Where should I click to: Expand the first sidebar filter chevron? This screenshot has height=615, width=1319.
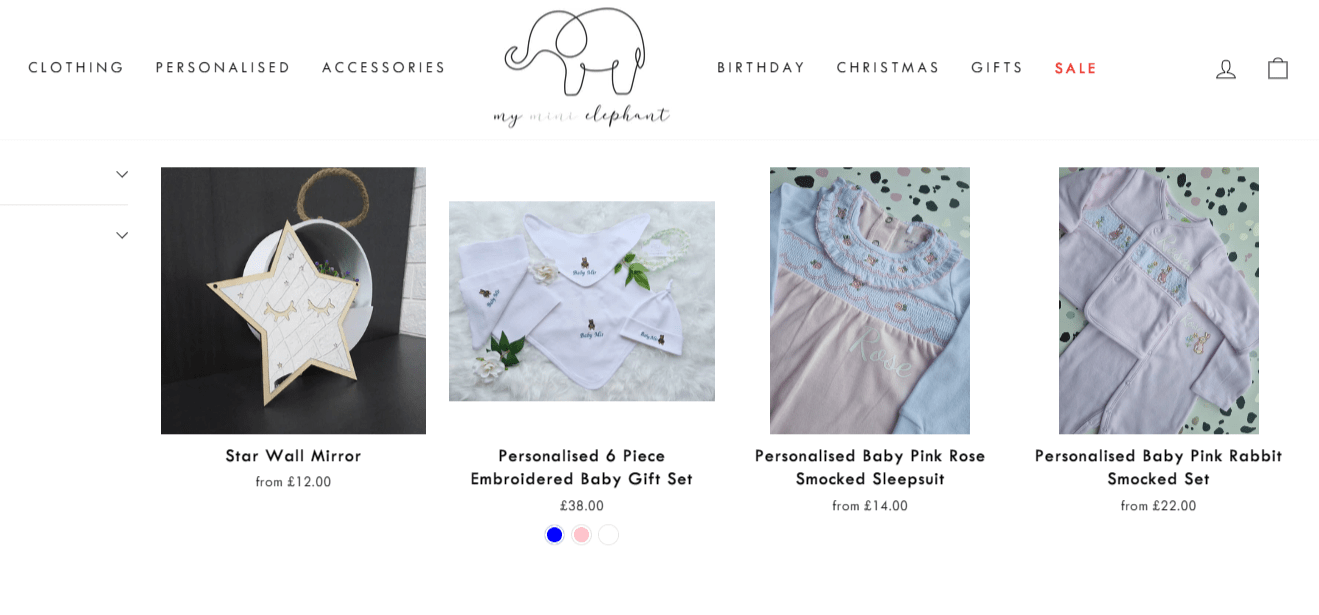tap(122, 174)
